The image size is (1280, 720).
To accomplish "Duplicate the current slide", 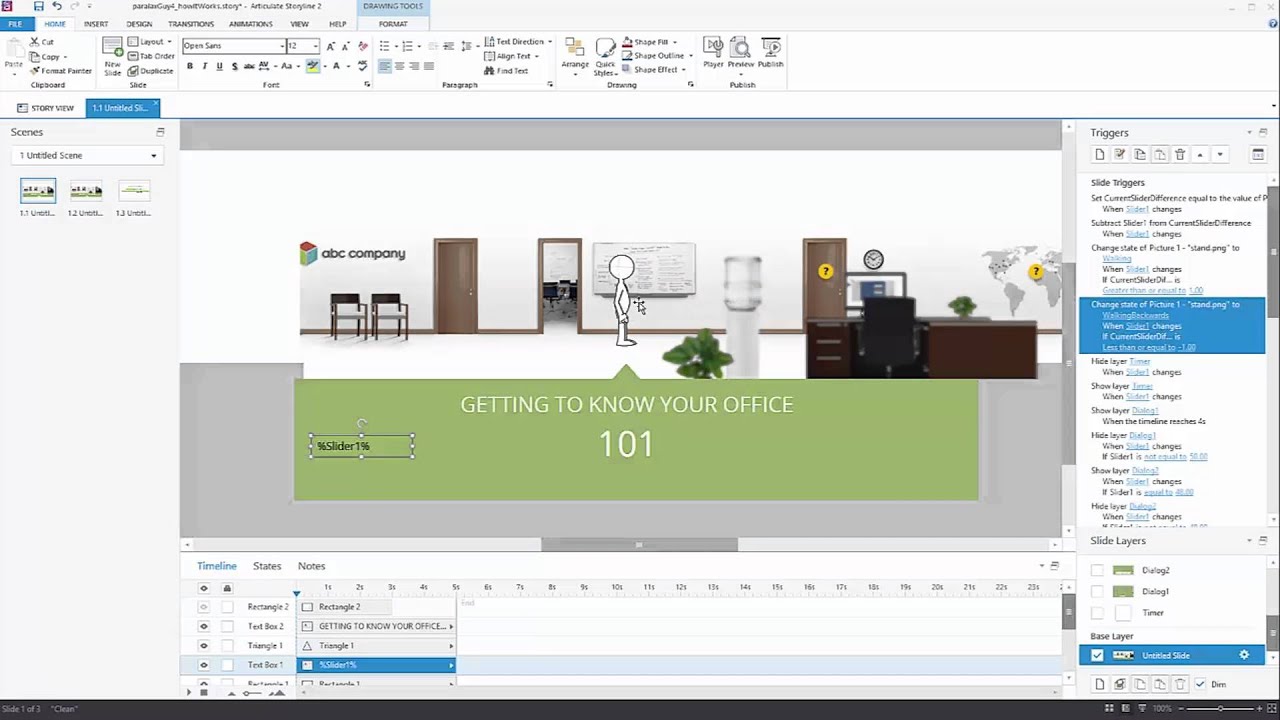I will (151, 71).
